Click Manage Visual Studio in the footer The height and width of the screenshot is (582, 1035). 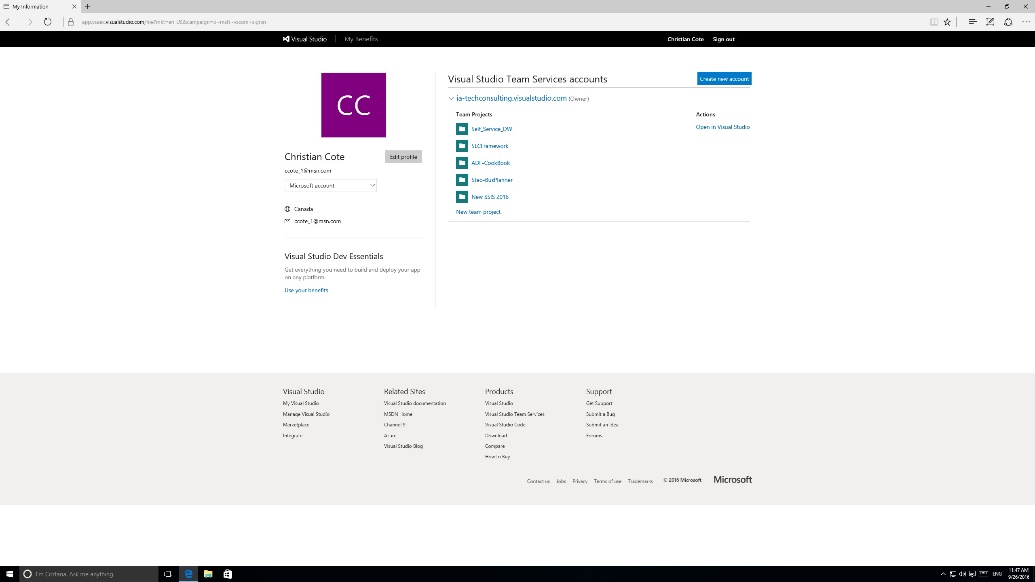coord(306,414)
